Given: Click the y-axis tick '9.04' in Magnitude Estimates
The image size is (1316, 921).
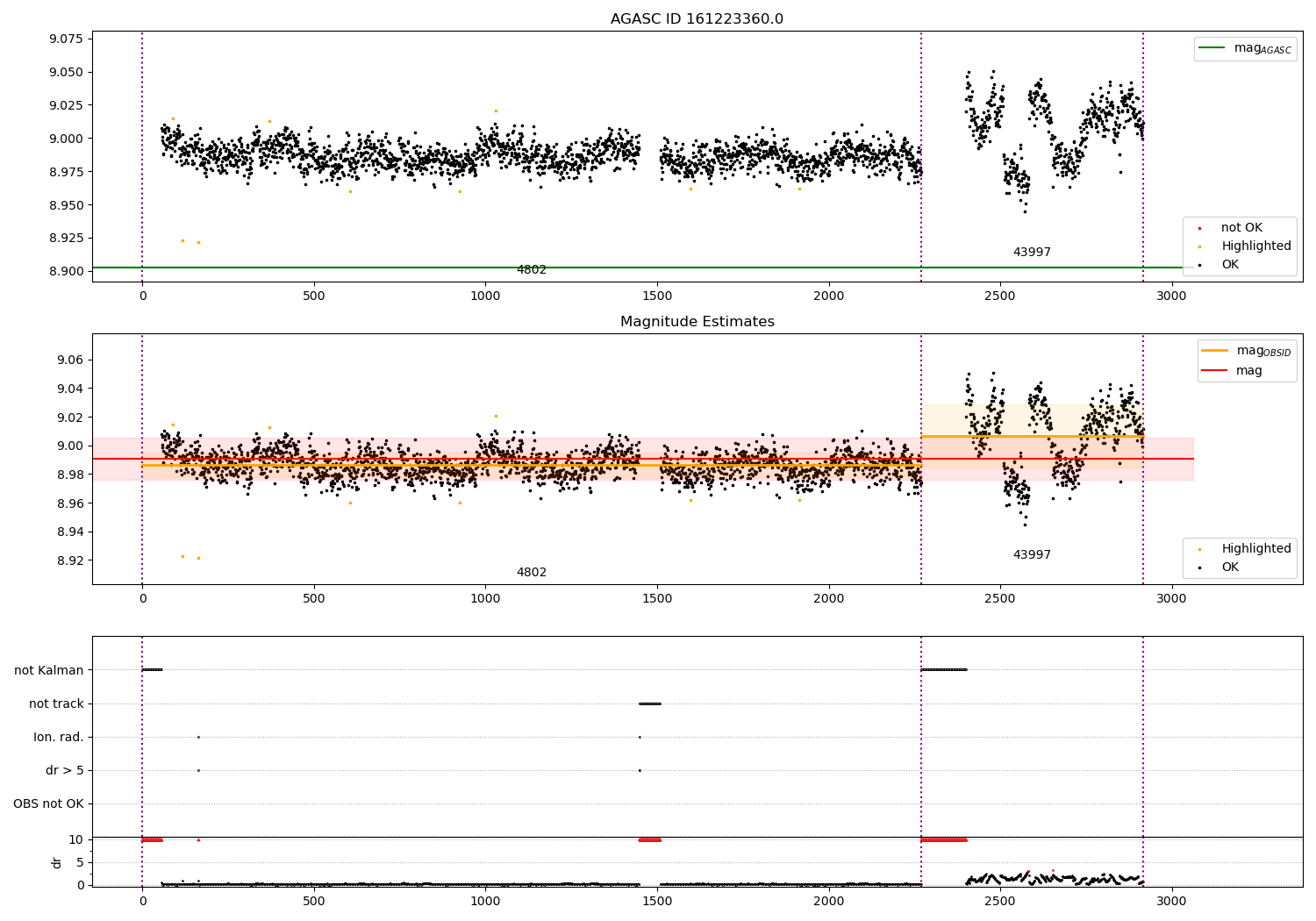Looking at the screenshot, I should [69, 389].
